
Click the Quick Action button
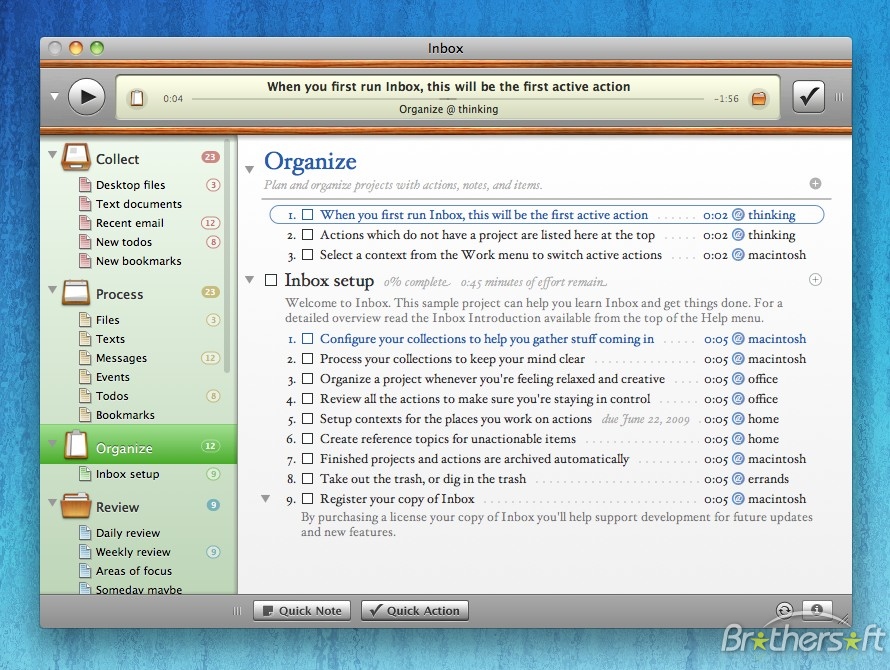tap(415, 610)
